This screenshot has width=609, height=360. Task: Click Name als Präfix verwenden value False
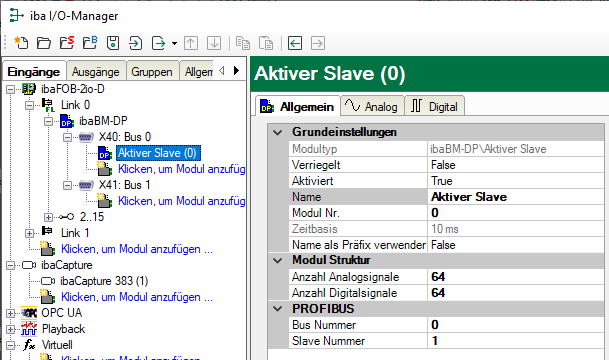(x=516, y=245)
